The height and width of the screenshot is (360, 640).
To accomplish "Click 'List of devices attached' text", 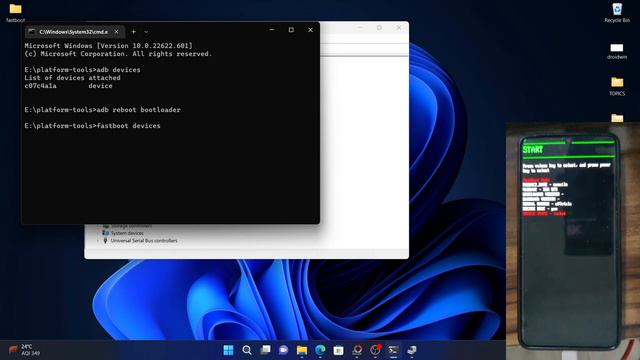I will (x=72, y=78).
